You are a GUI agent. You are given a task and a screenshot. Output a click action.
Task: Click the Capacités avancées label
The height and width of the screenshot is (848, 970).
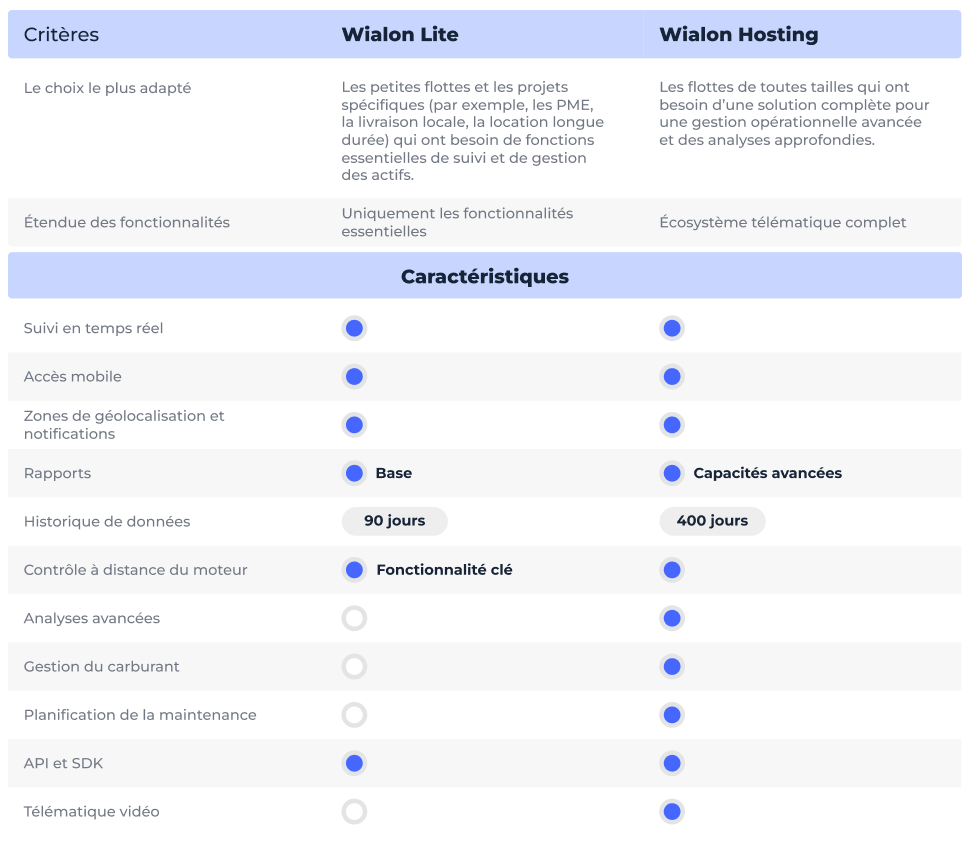coord(767,473)
